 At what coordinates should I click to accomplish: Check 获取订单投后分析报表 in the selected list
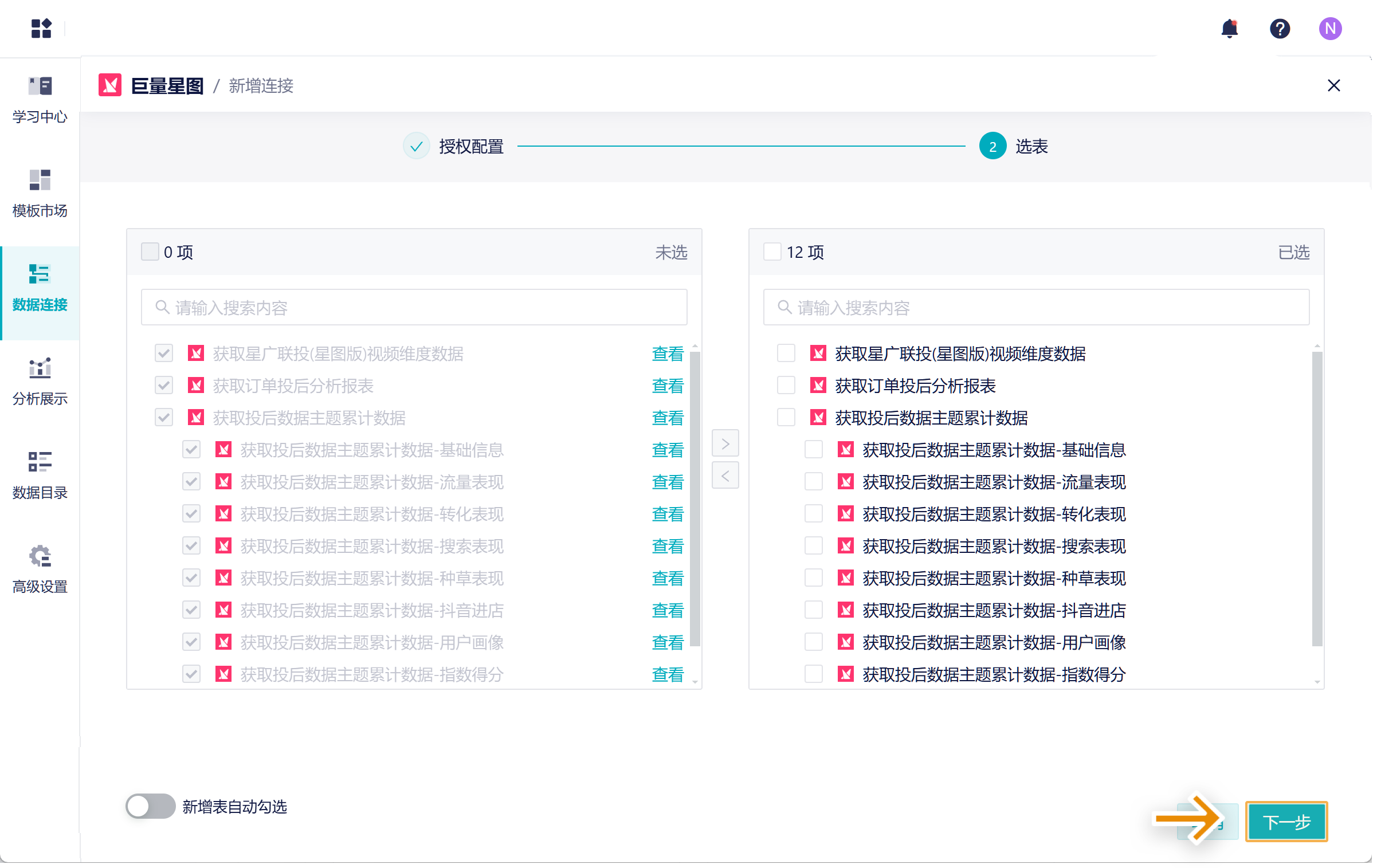click(x=786, y=386)
